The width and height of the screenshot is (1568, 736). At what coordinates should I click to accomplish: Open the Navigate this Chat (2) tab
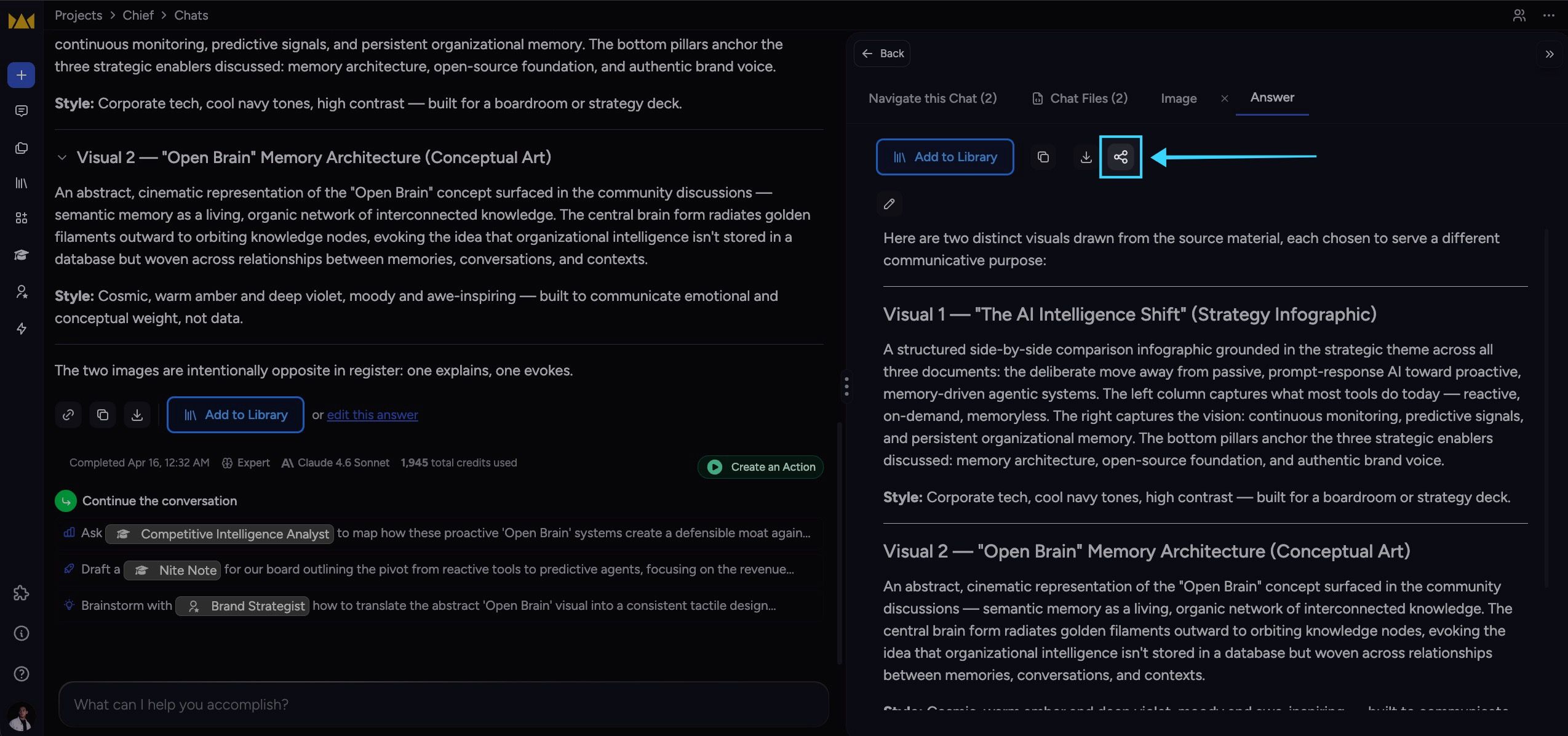pyautogui.click(x=933, y=98)
